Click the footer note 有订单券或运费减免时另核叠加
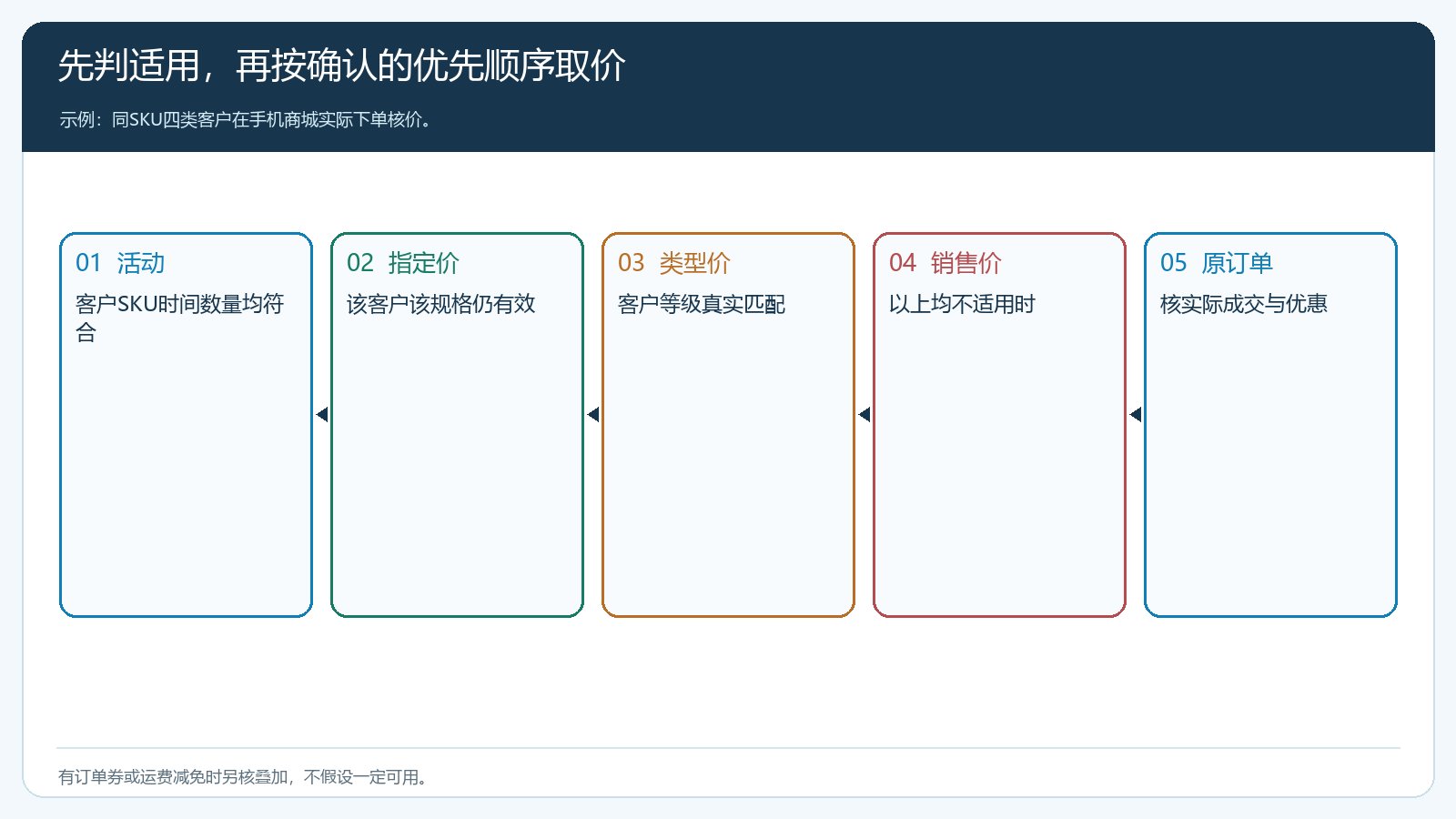This screenshot has width=1456, height=819. [244, 777]
